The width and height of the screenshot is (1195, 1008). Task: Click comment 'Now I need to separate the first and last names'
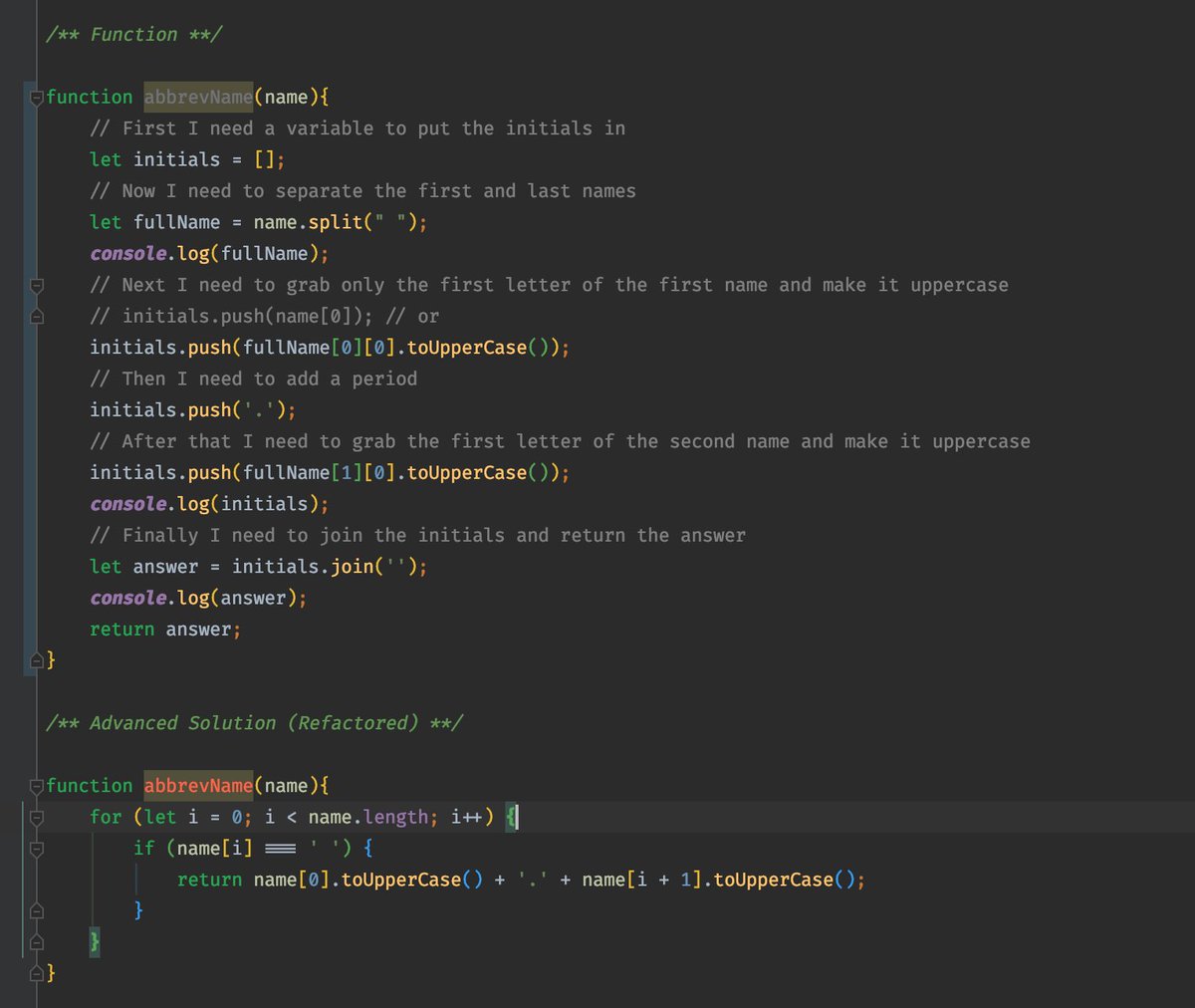coord(362,191)
